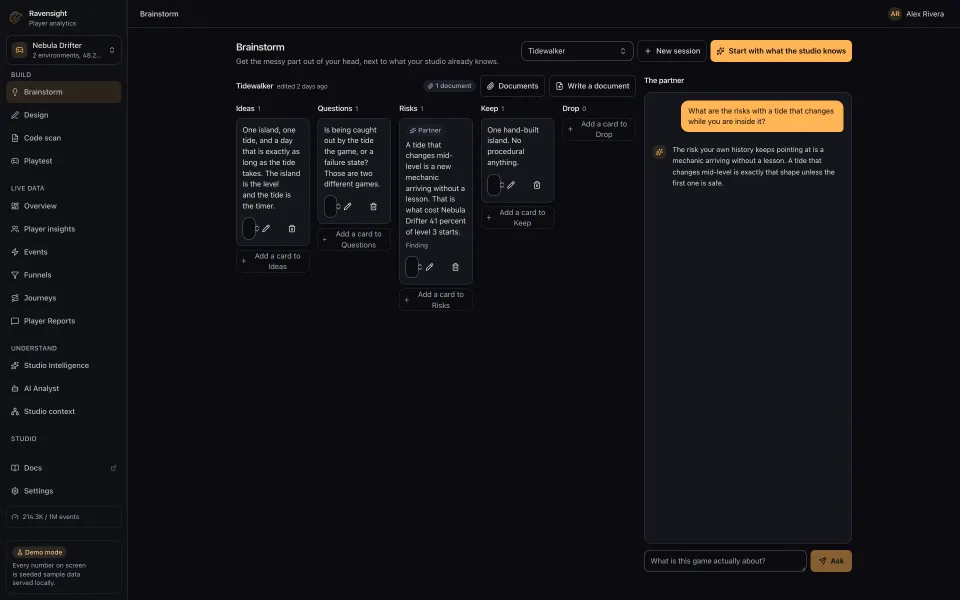Open the column selector on Questions card
This screenshot has height=600, width=960.
coord(331,206)
